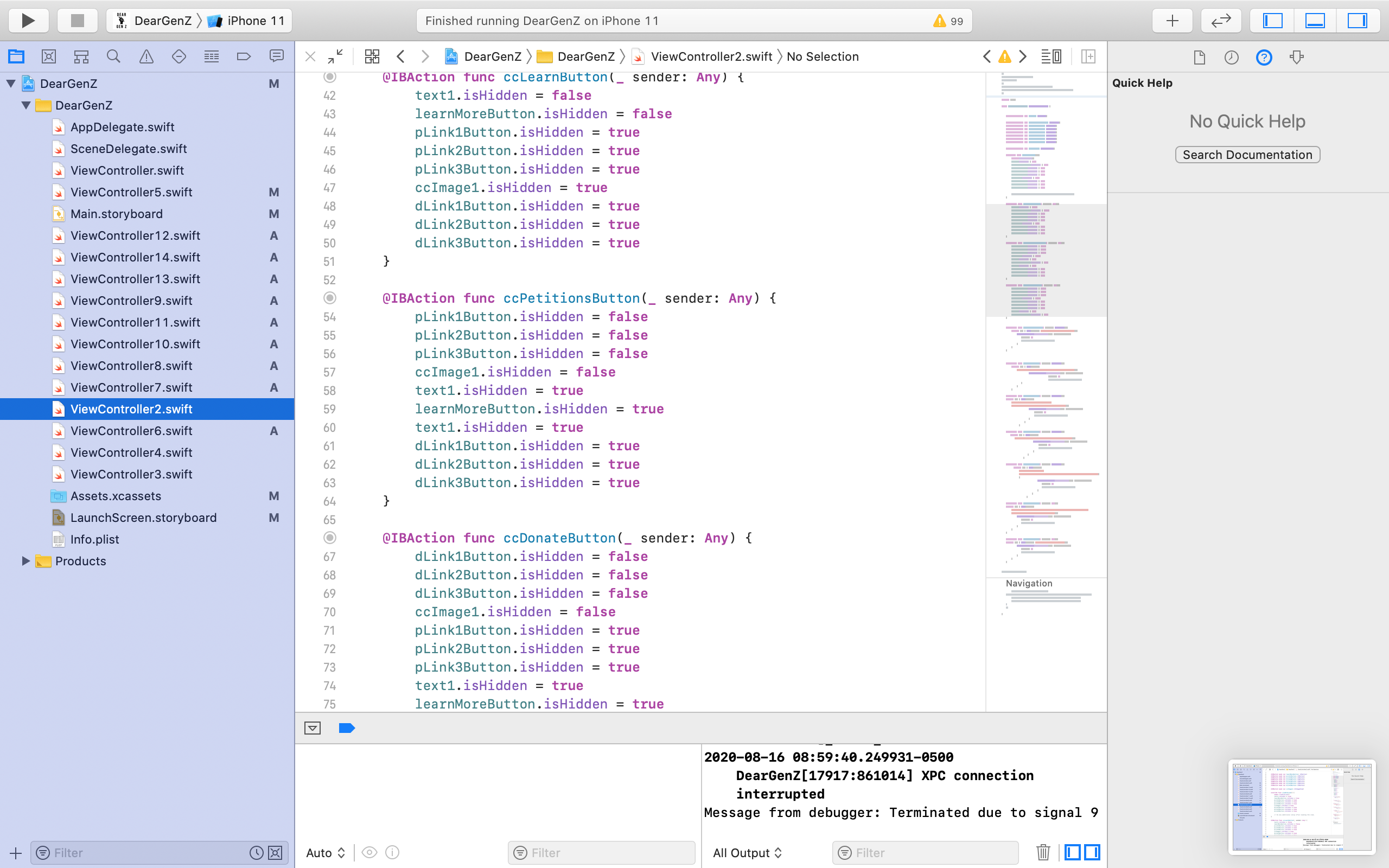Toggle the navigator panel visibility

(1272, 21)
